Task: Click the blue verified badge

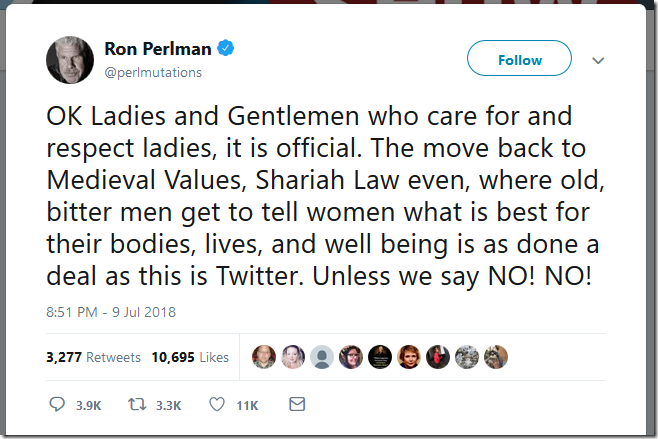Action: 227,48
